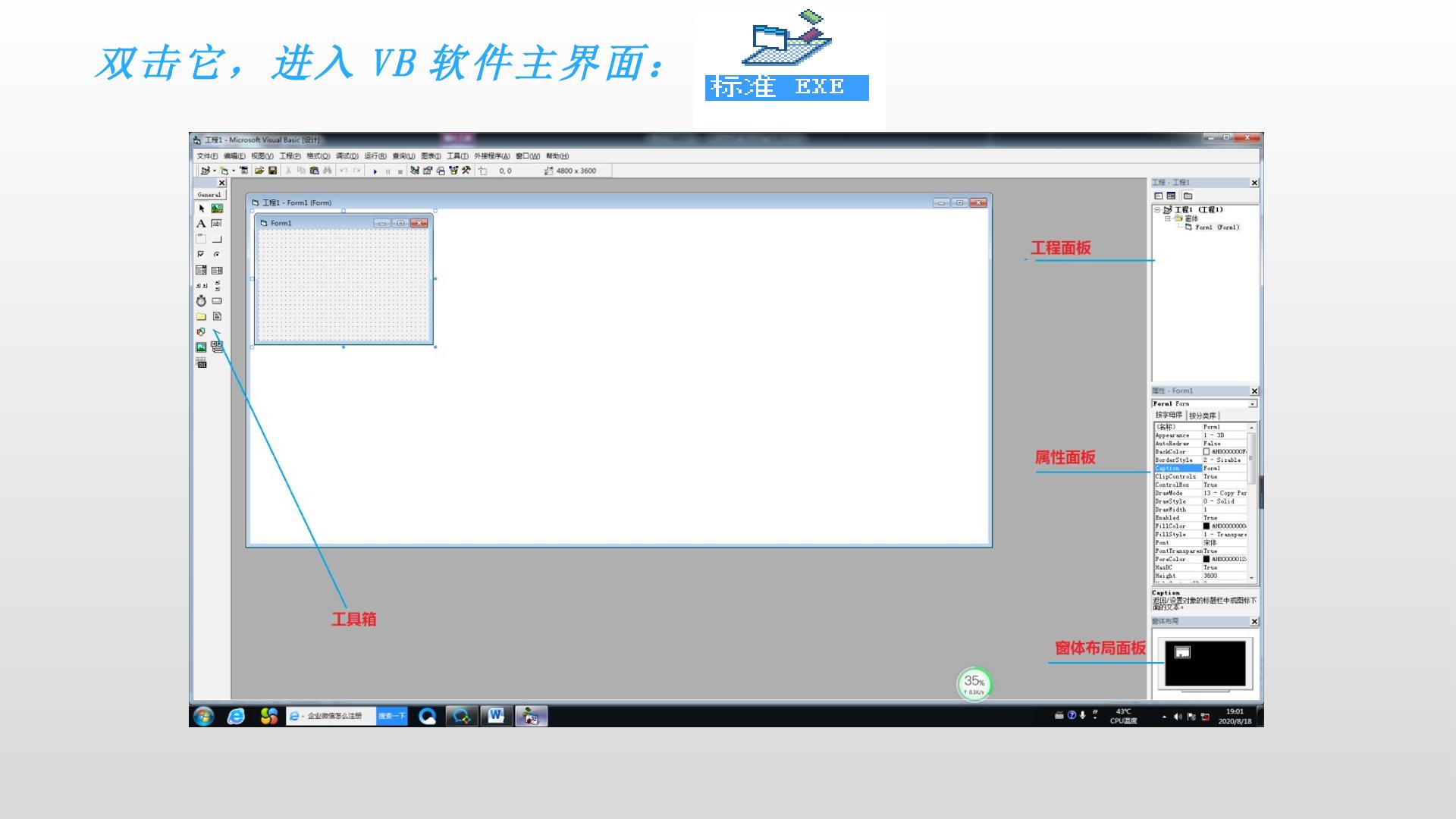The height and width of the screenshot is (819, 1456).
Task: Open the 帮助(H) menu
Action: tap(557, 156)
